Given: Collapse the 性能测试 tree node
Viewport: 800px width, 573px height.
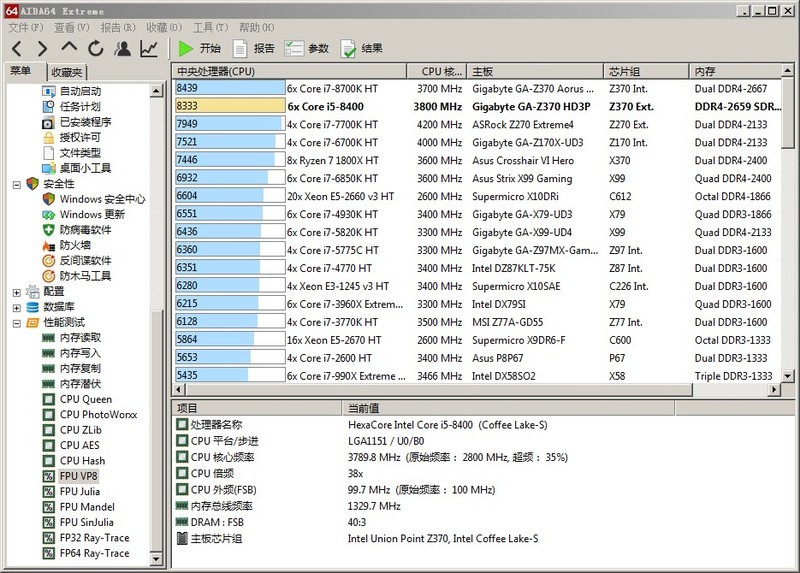Looking at the screenshot, I should click(x=16, y=323).
